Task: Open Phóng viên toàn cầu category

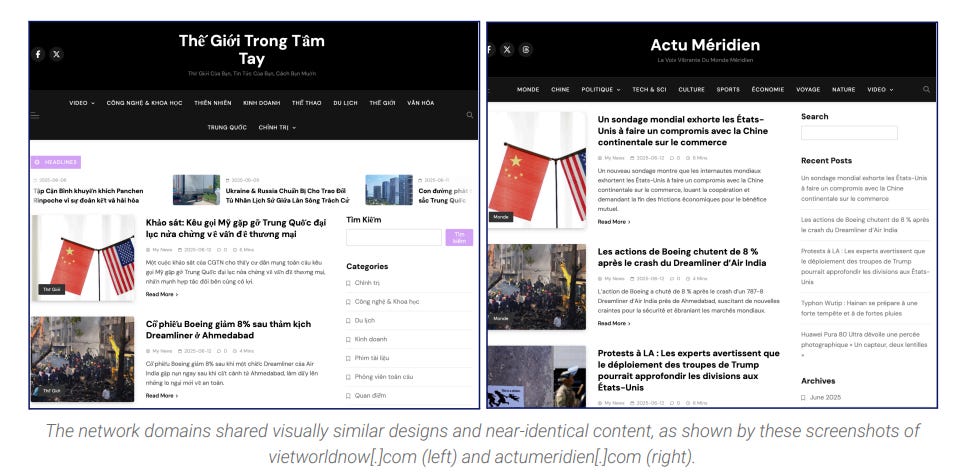Action: 384,377
